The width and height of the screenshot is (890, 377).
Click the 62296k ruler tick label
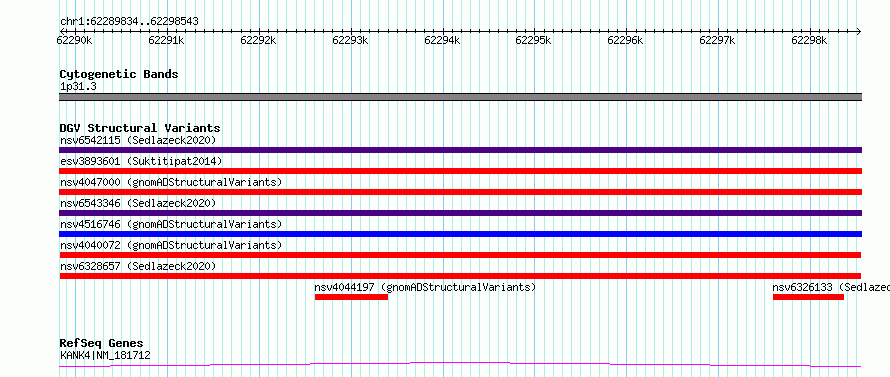pos(625,40)
